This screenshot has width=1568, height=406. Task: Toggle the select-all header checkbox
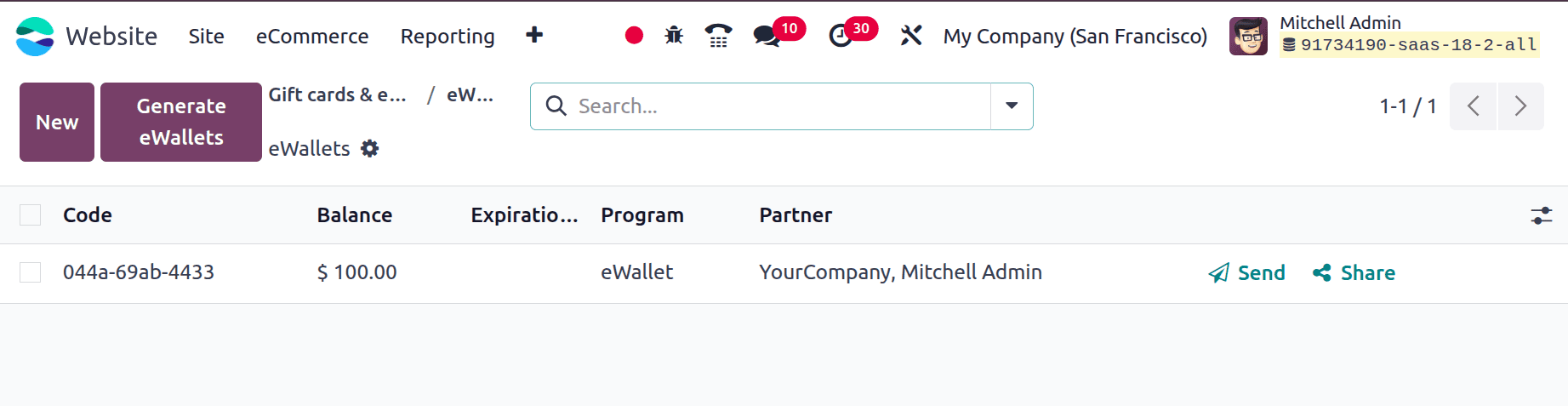(x=31, y=215)
